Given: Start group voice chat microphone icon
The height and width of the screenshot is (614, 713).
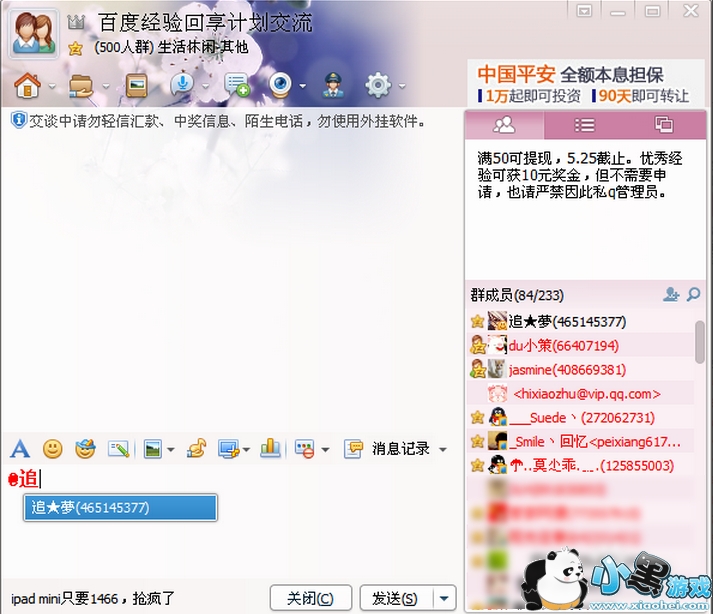Looking at the screenshot, I should pos(182,85).
